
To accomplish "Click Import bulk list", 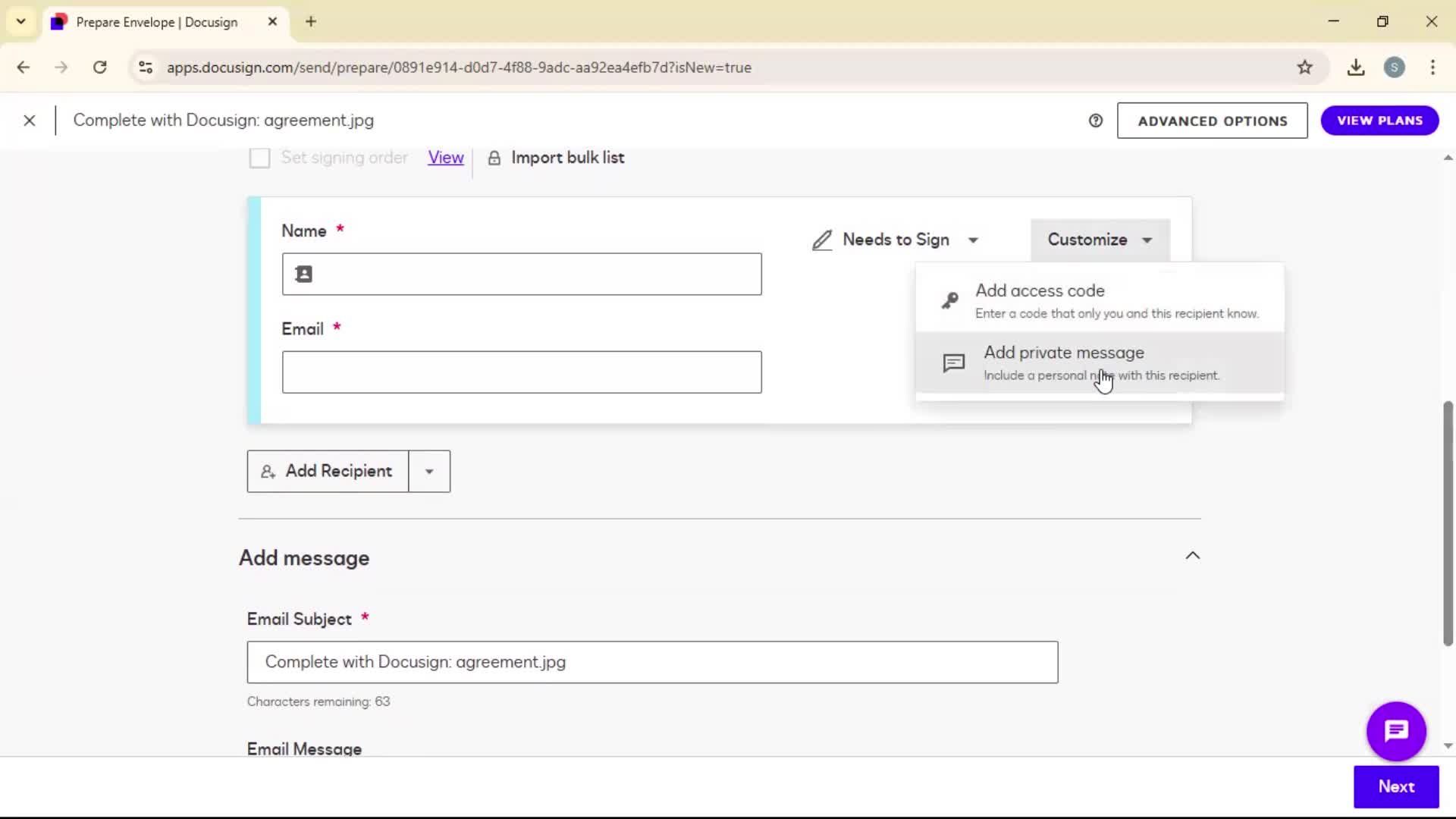I will tap(567, 158).
